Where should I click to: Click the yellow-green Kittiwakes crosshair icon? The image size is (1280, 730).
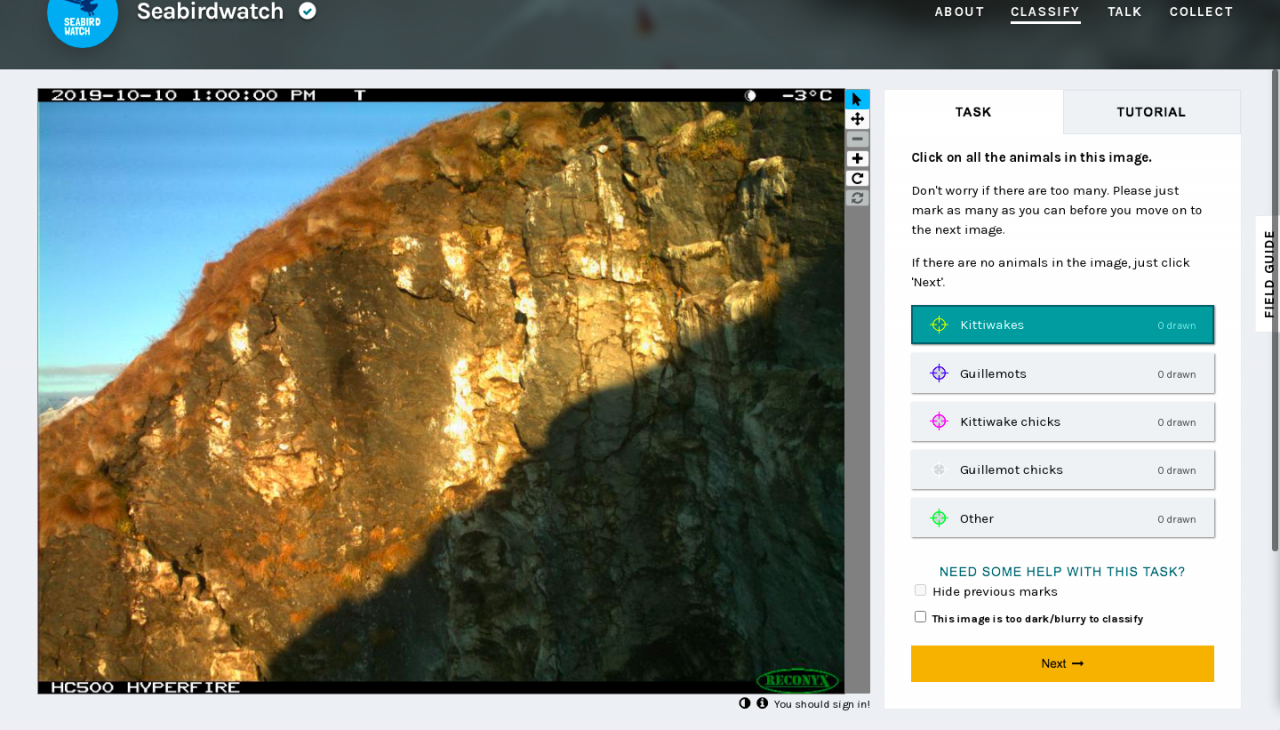tap(939, 325)
